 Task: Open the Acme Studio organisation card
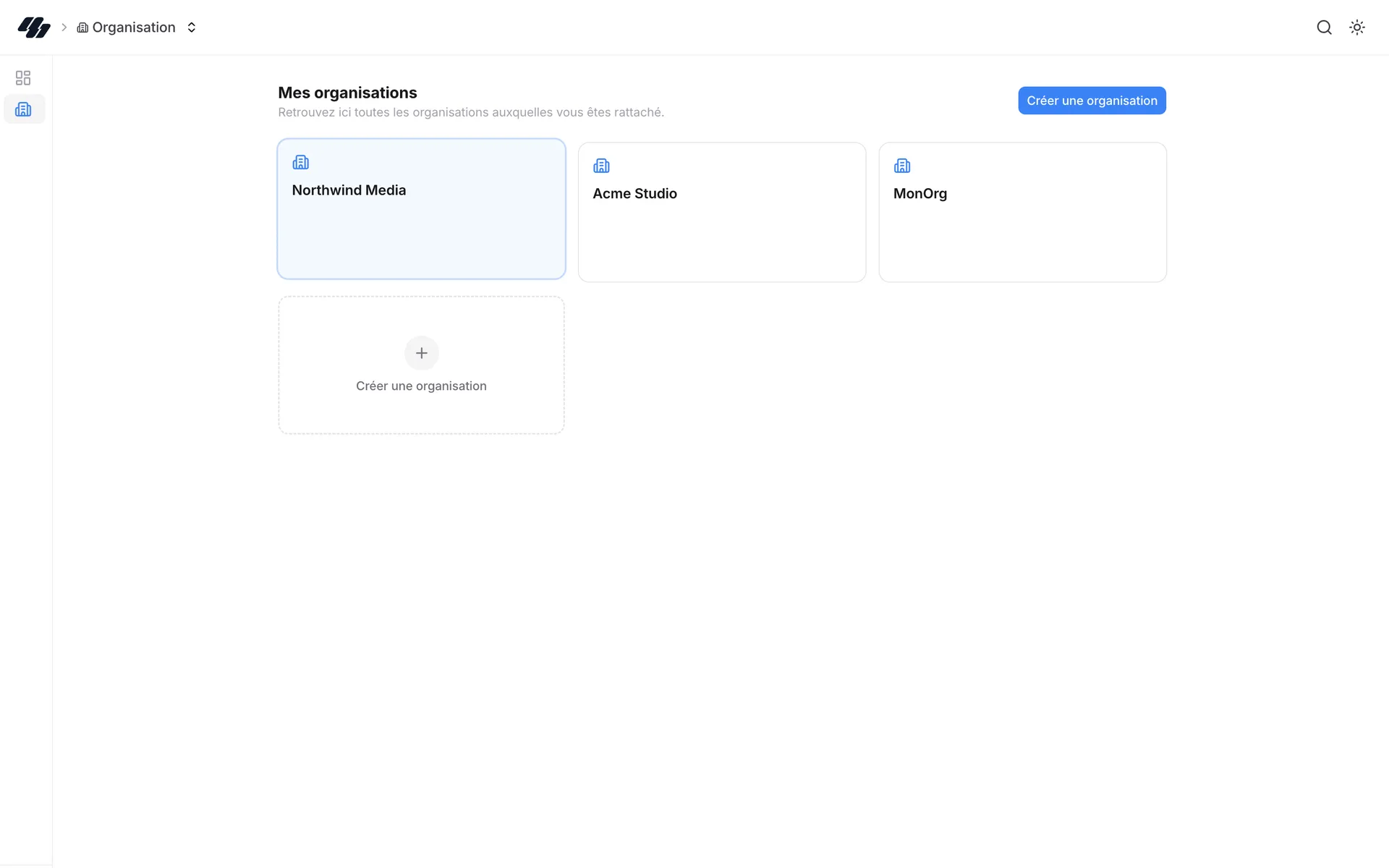(722, 212)
